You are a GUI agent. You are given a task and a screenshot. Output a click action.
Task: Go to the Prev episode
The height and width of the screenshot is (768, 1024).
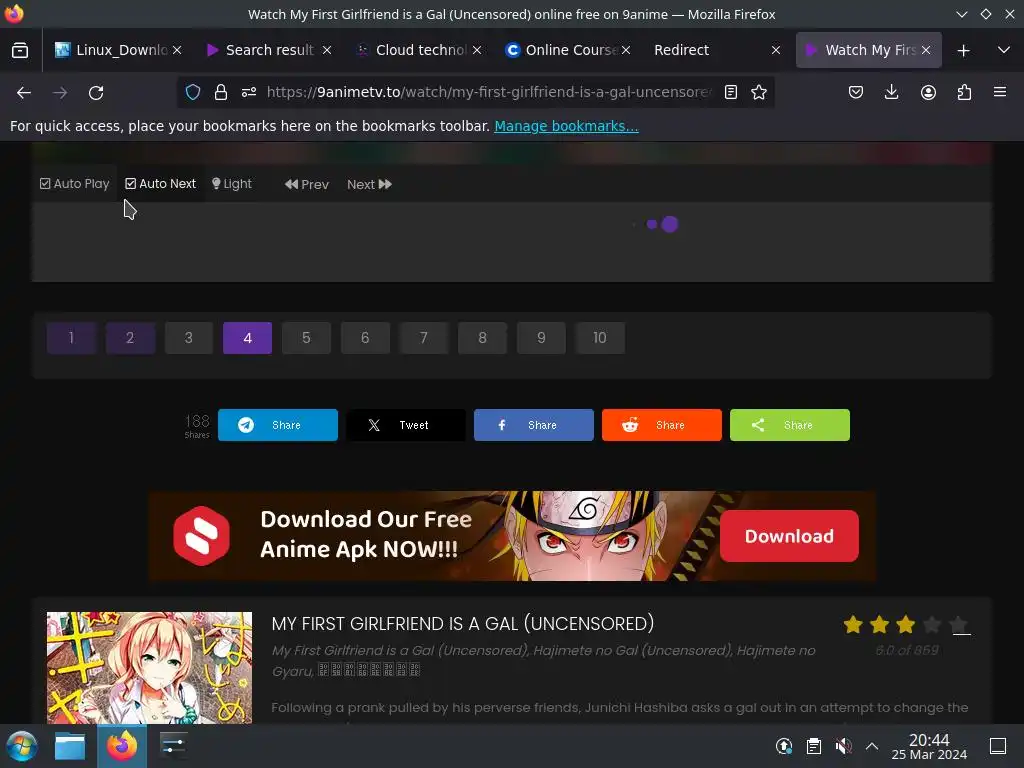306,185
